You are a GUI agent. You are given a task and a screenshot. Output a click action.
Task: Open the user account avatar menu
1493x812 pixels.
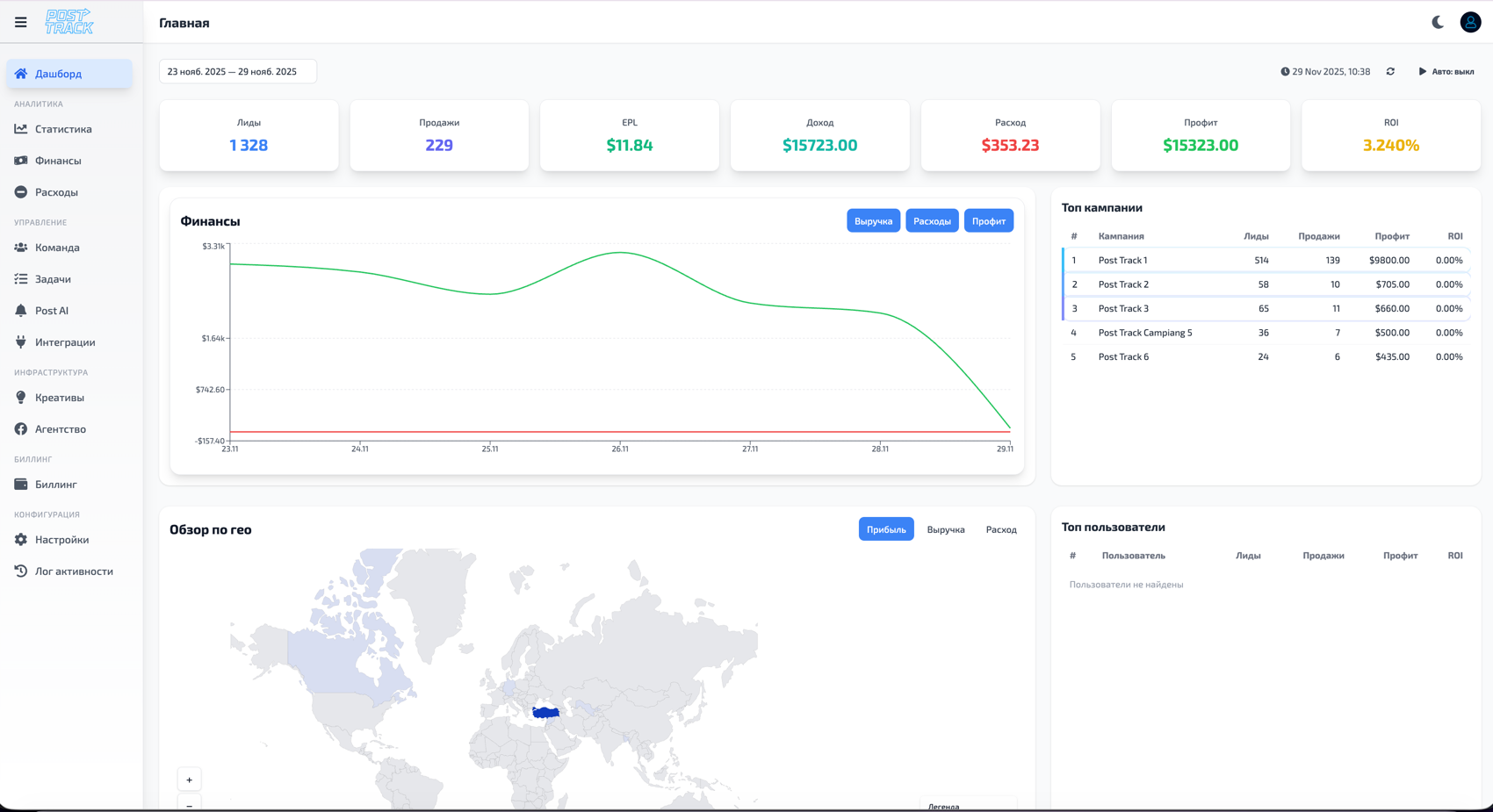pyautogui.click(x=1470, y=22)
